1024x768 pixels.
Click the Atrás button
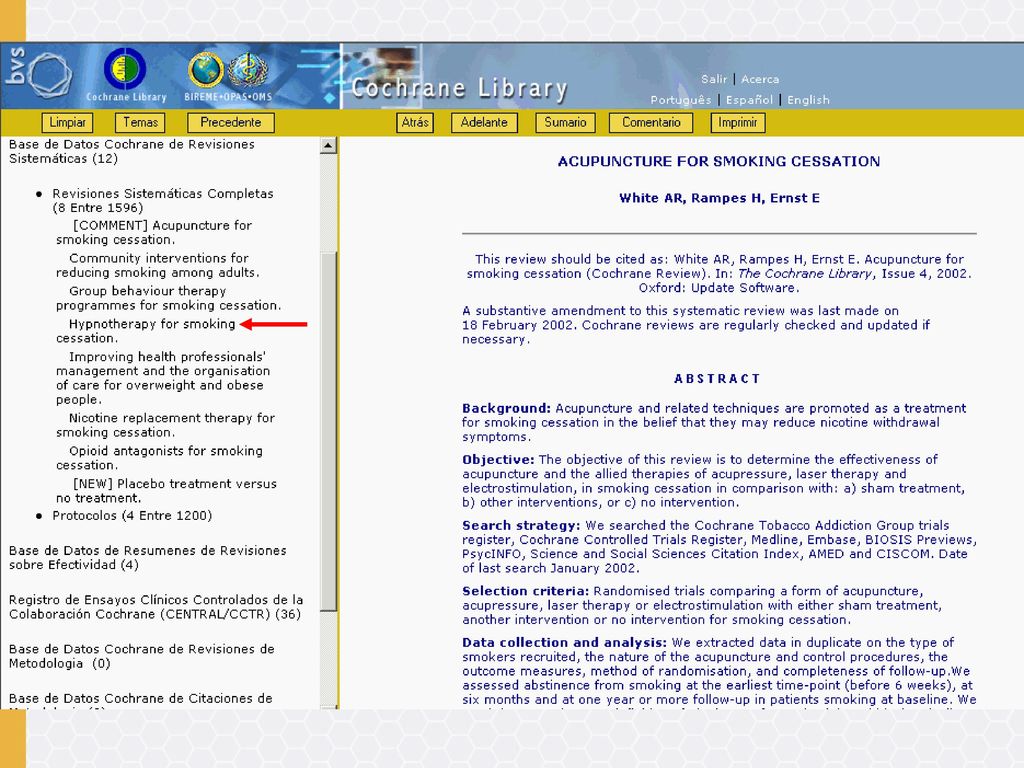tap(415, 122)
